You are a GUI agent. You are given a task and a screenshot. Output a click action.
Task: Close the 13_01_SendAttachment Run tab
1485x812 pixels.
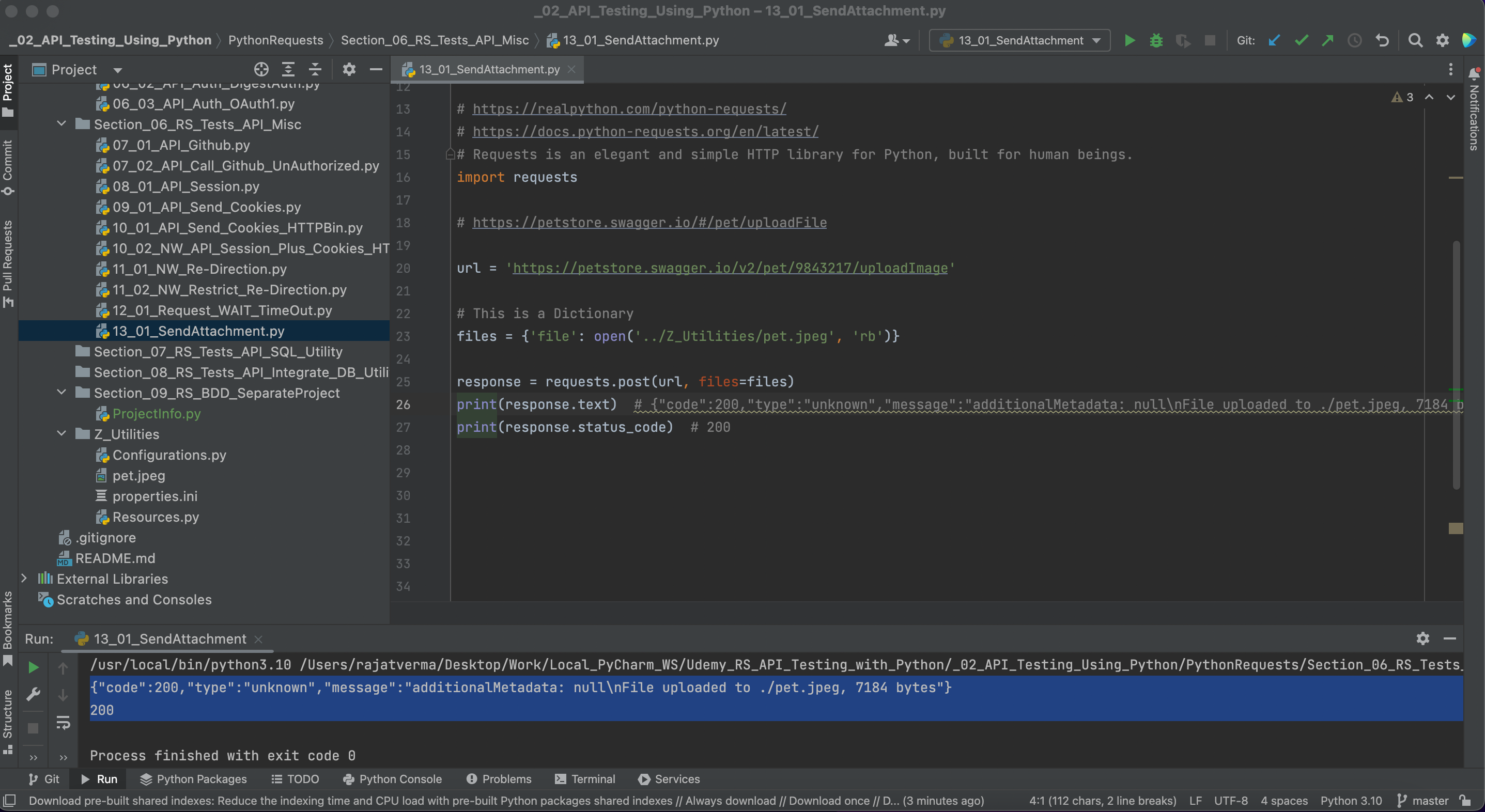(x=259, y=639)
